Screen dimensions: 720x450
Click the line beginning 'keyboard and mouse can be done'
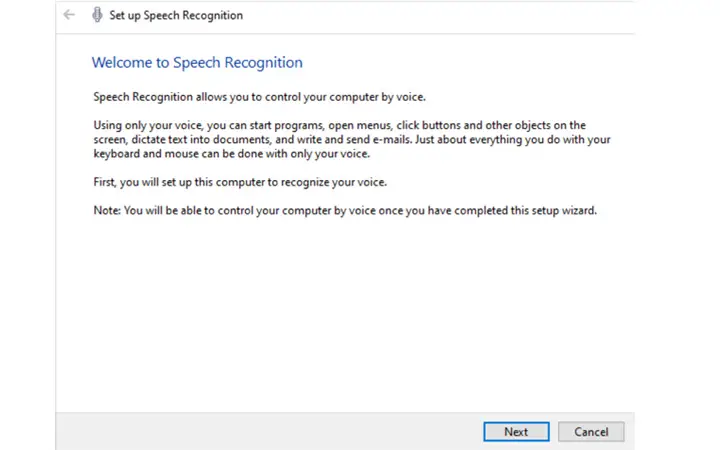(x=231, y=153)
